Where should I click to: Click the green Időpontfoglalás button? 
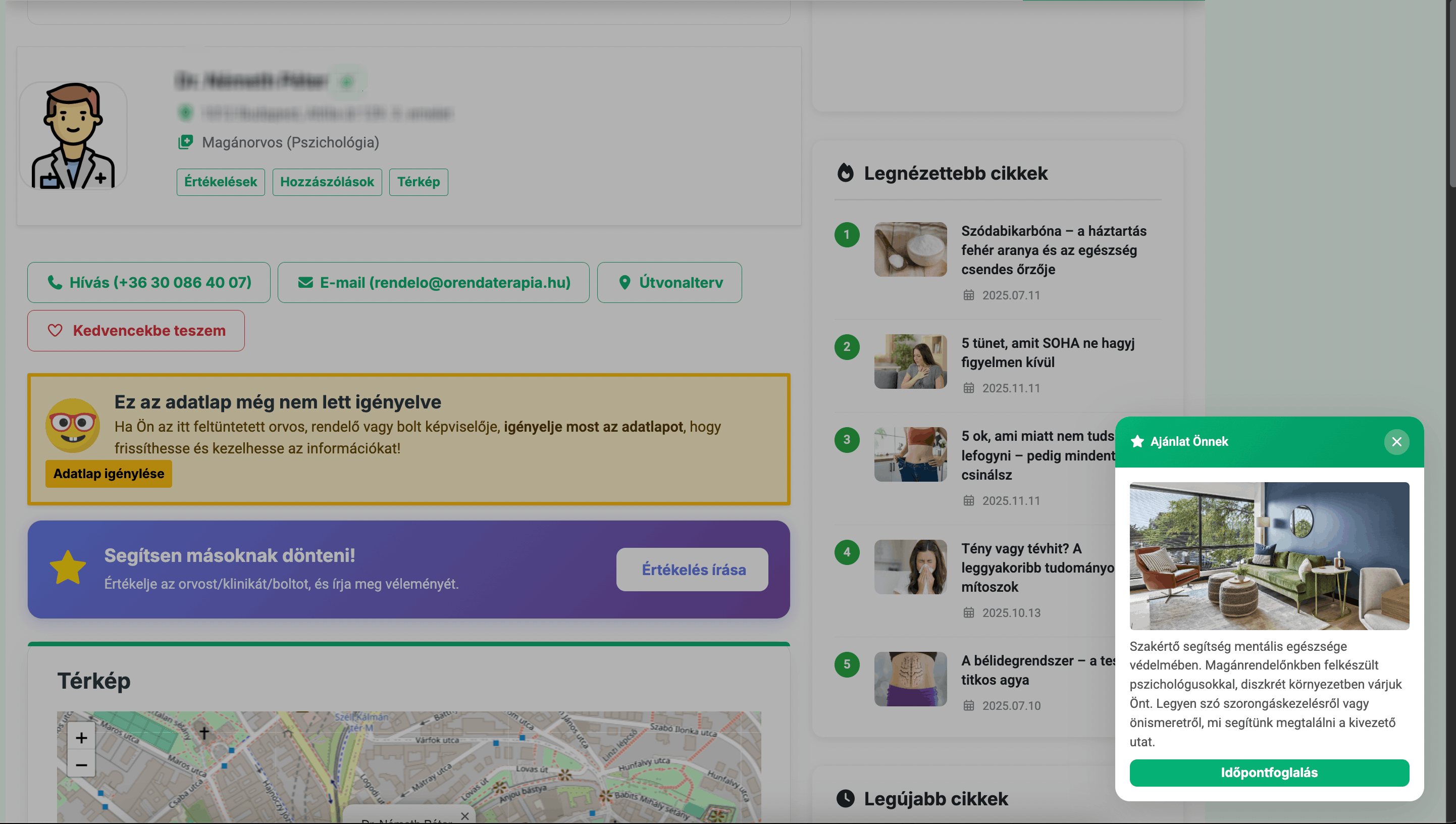click(x=1269, y=772)
